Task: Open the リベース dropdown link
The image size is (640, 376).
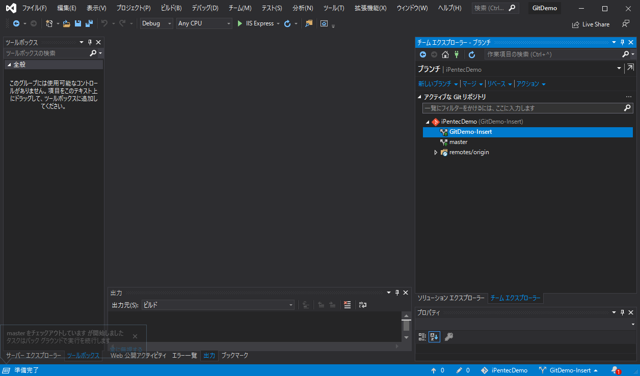Action: click(499, 84)
